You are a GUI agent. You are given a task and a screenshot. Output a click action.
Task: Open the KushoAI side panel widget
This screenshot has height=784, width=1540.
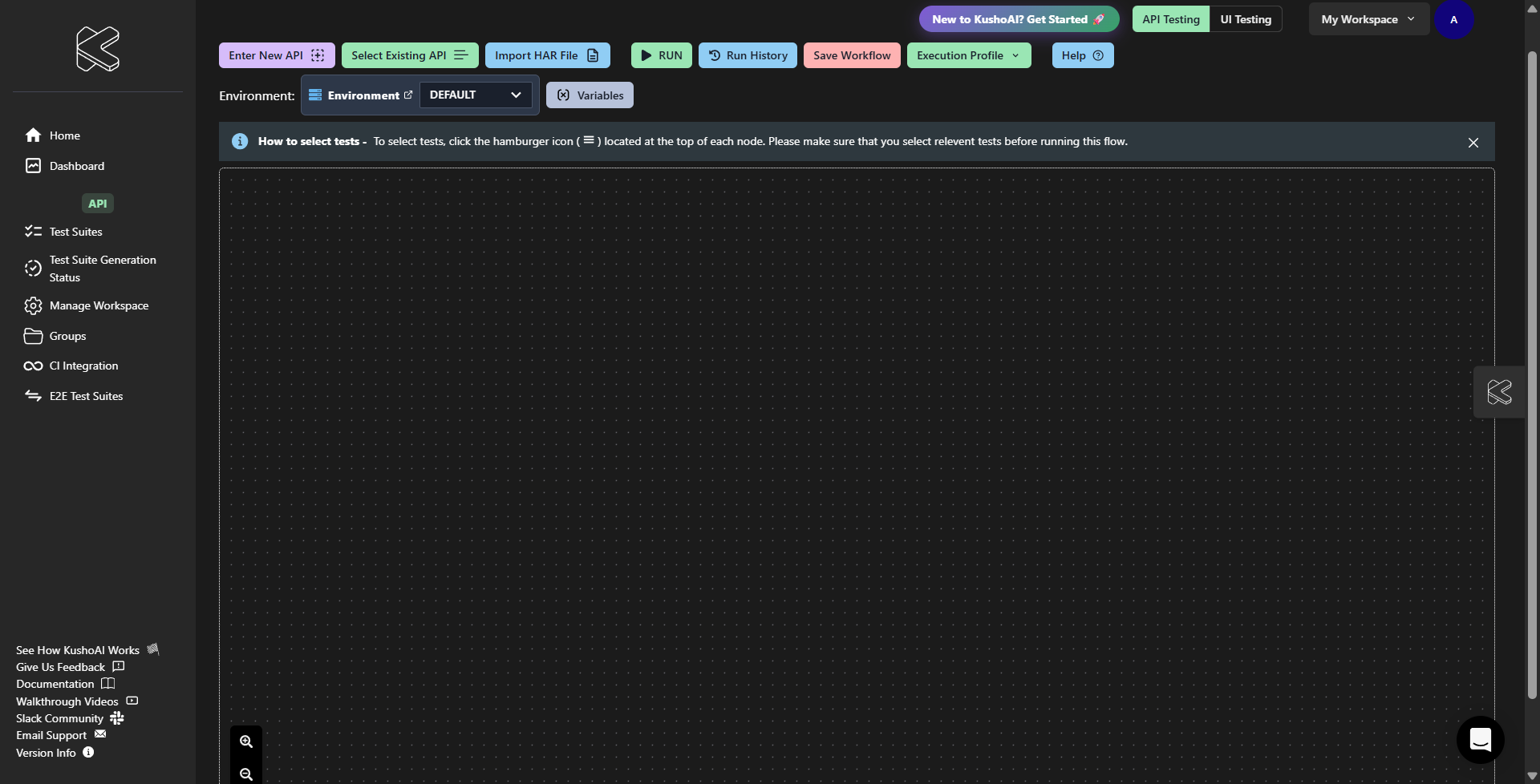click(1498, 392)
